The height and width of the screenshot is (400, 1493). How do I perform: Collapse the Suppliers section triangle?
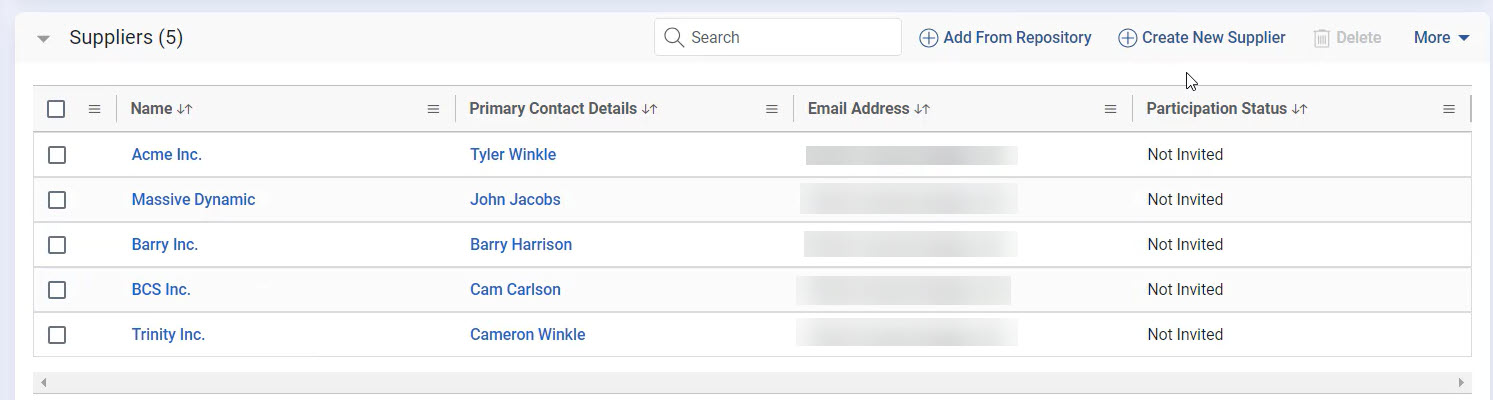click(43, 39)
